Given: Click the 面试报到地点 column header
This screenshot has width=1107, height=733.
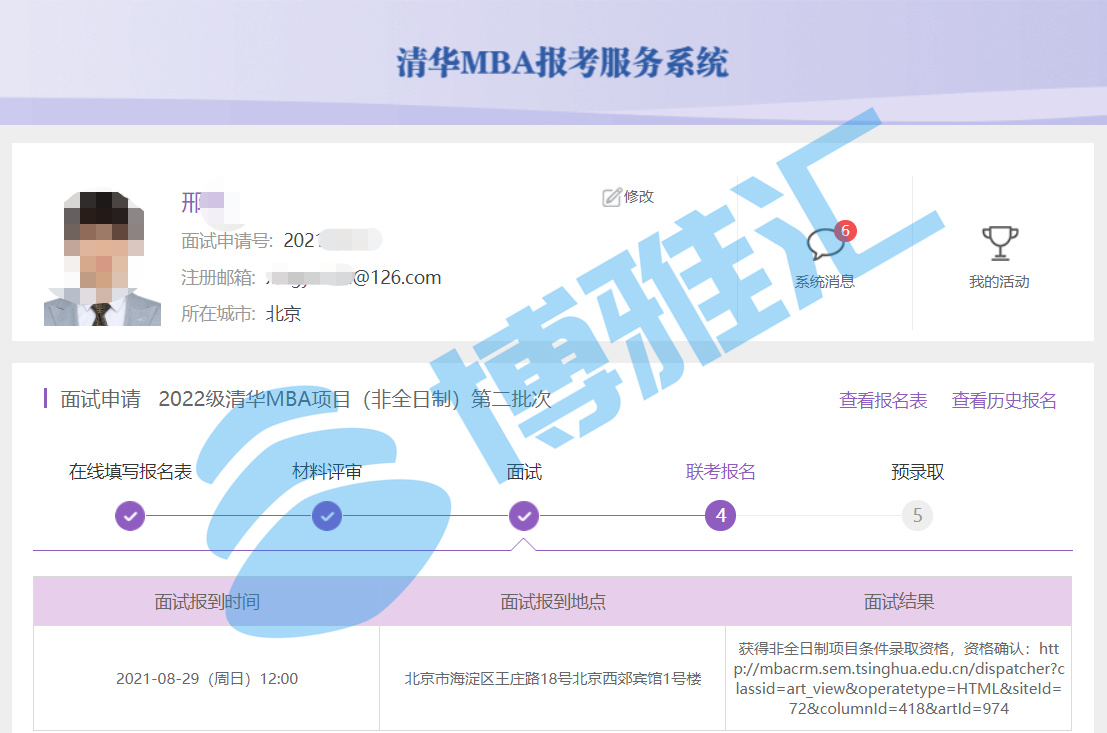Looking at the screenshot, I should click(x=553, y=602).
